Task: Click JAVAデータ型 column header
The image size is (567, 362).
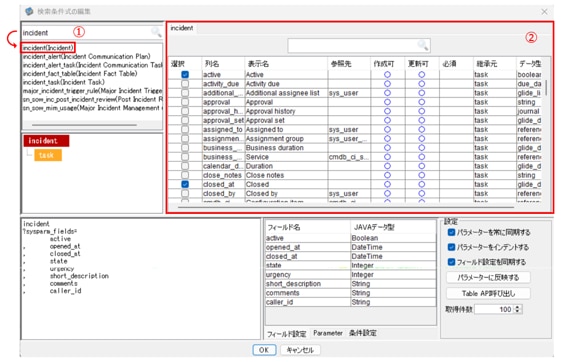Action: (393, 227)
